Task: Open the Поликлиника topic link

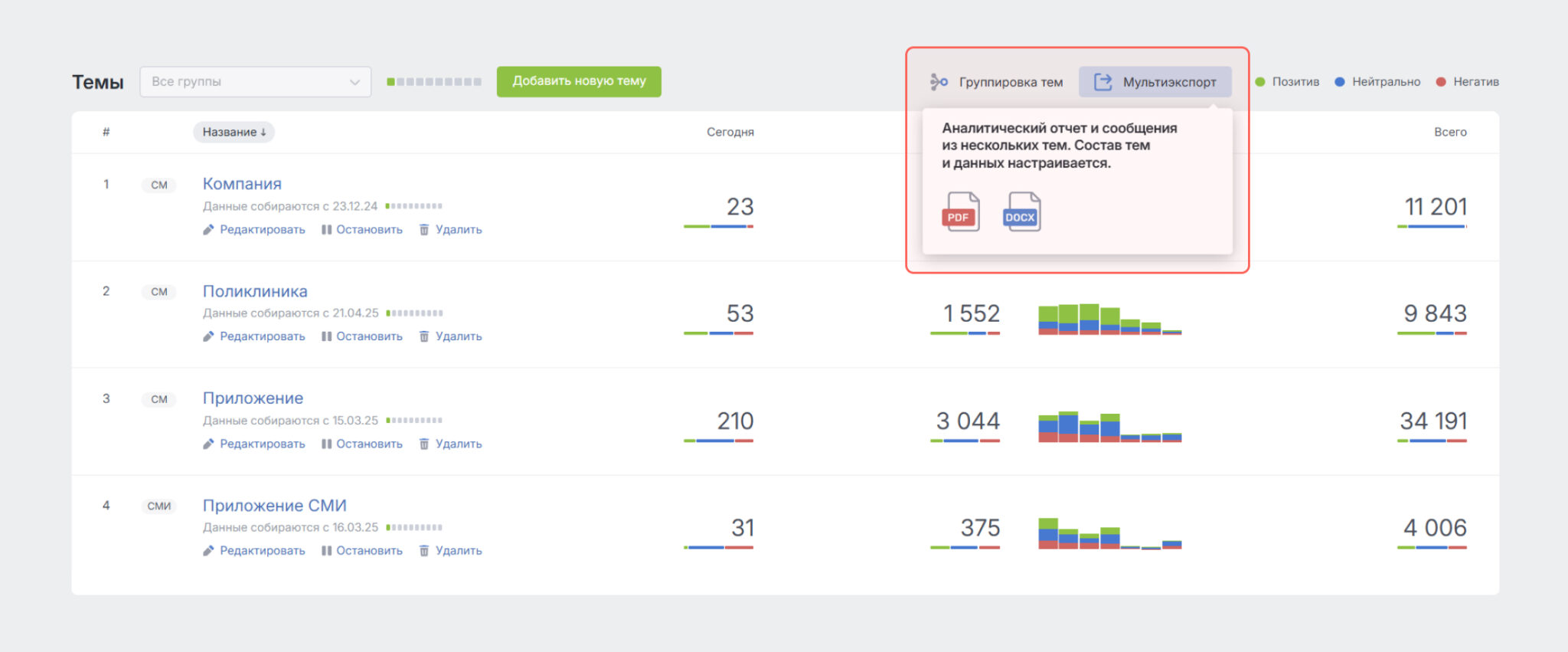Action: tap(255, 291)
